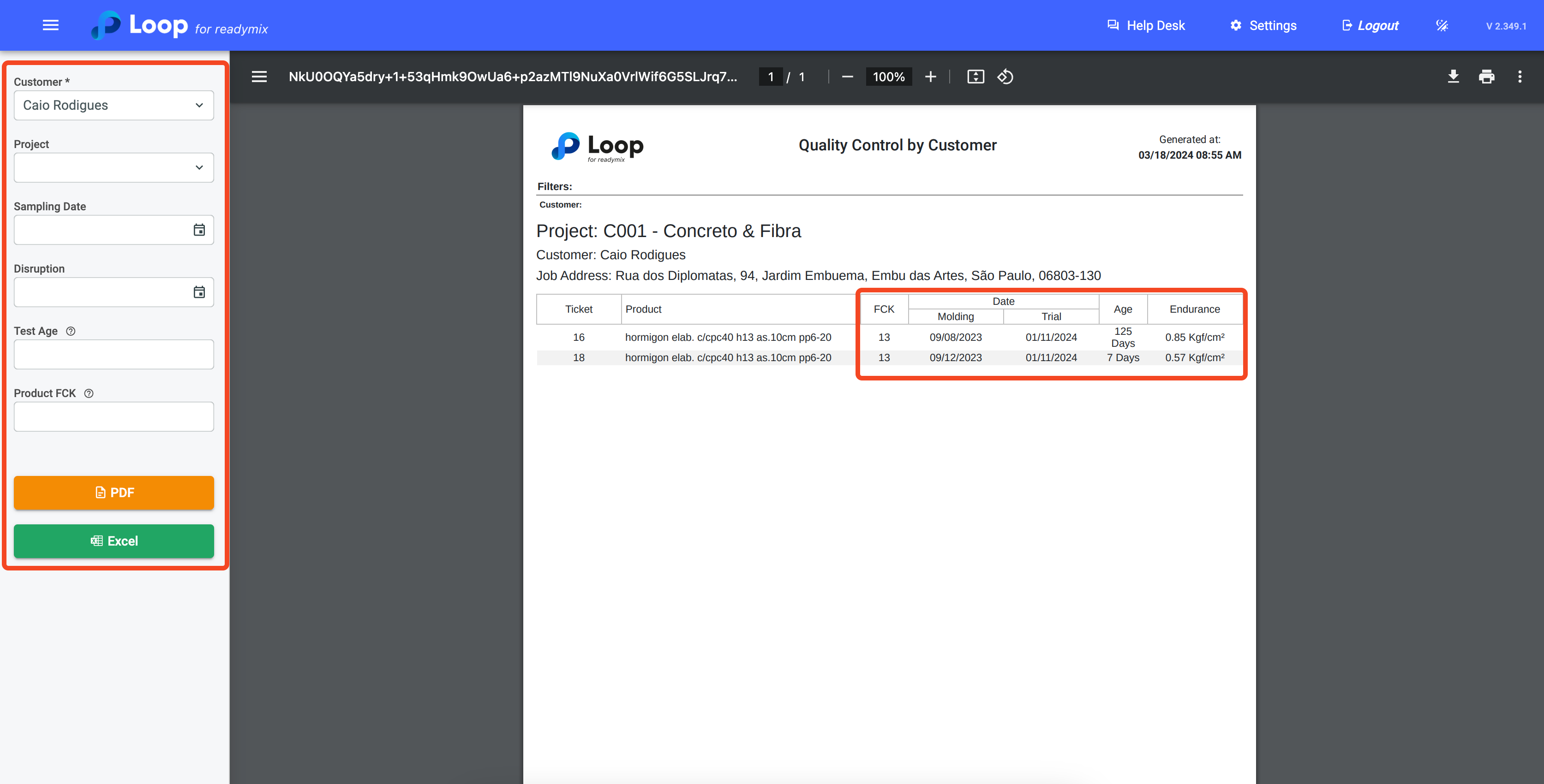Toggle the PDF viewer sidebar menu
Image resolution: width=1544 pixels, height=784 pixels.
pos(259,77)
